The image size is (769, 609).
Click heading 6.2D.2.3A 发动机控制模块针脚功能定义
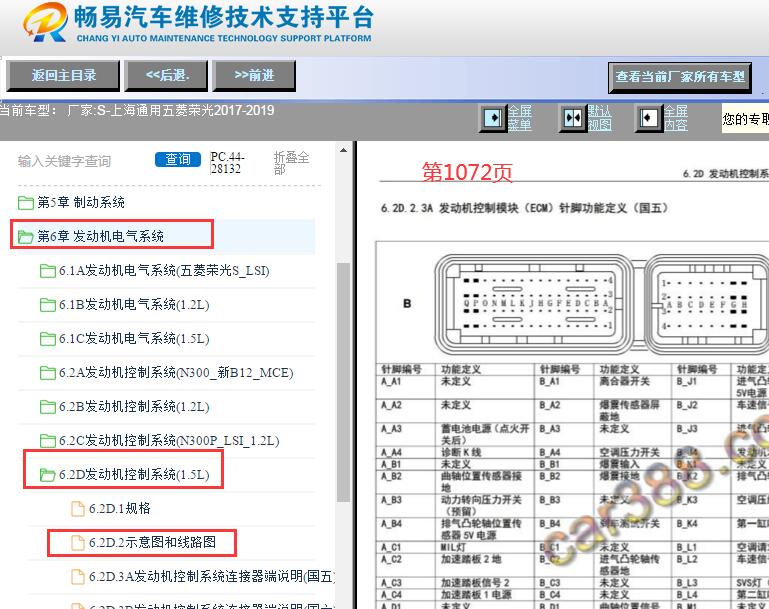tap(524, 208)
